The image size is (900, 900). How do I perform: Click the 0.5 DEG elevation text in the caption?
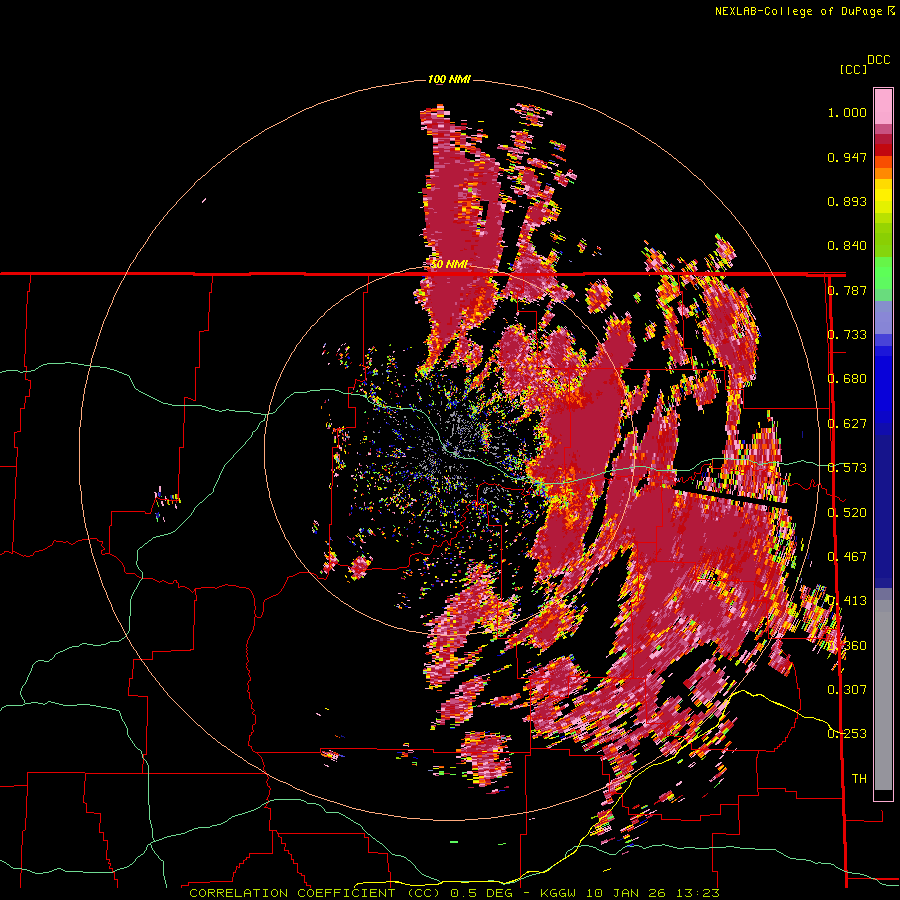tap(483, 893)
